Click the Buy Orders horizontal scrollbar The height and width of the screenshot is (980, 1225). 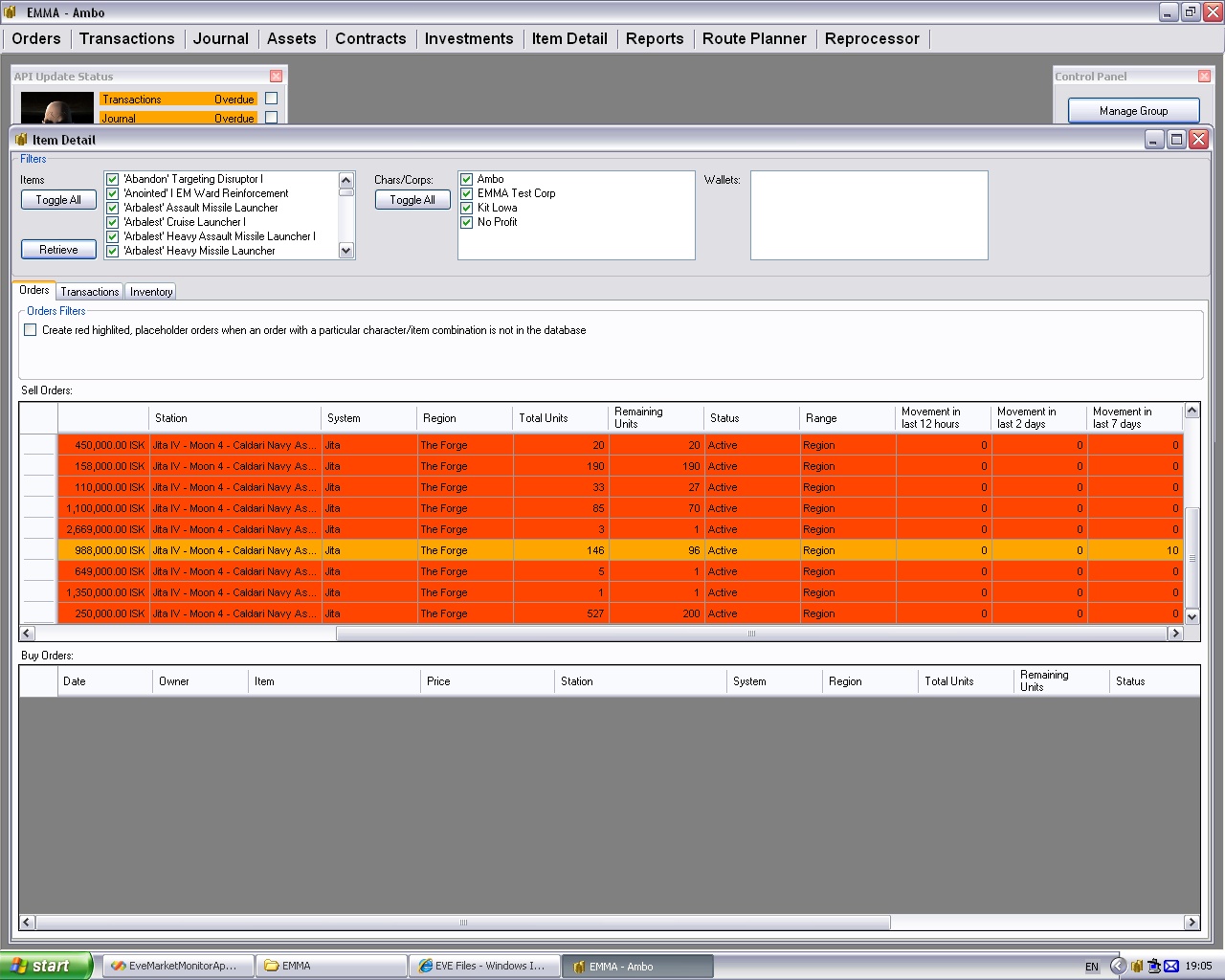click(463, 923)
